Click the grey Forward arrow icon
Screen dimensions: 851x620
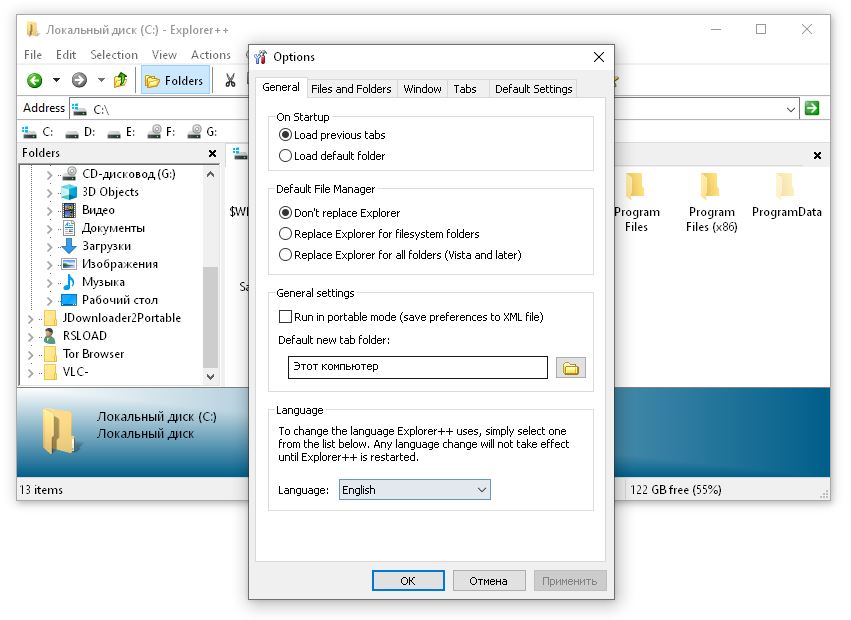pyautogui.click(x=79, y=80)
